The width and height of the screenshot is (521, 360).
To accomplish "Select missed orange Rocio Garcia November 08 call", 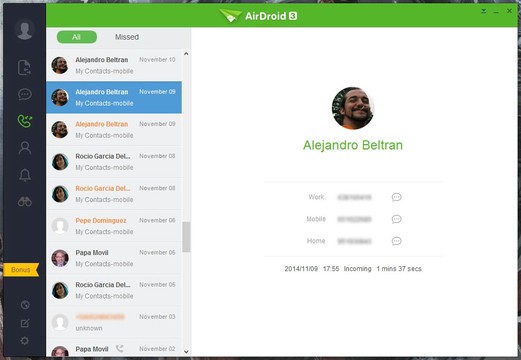I will (x=114, y=194).
